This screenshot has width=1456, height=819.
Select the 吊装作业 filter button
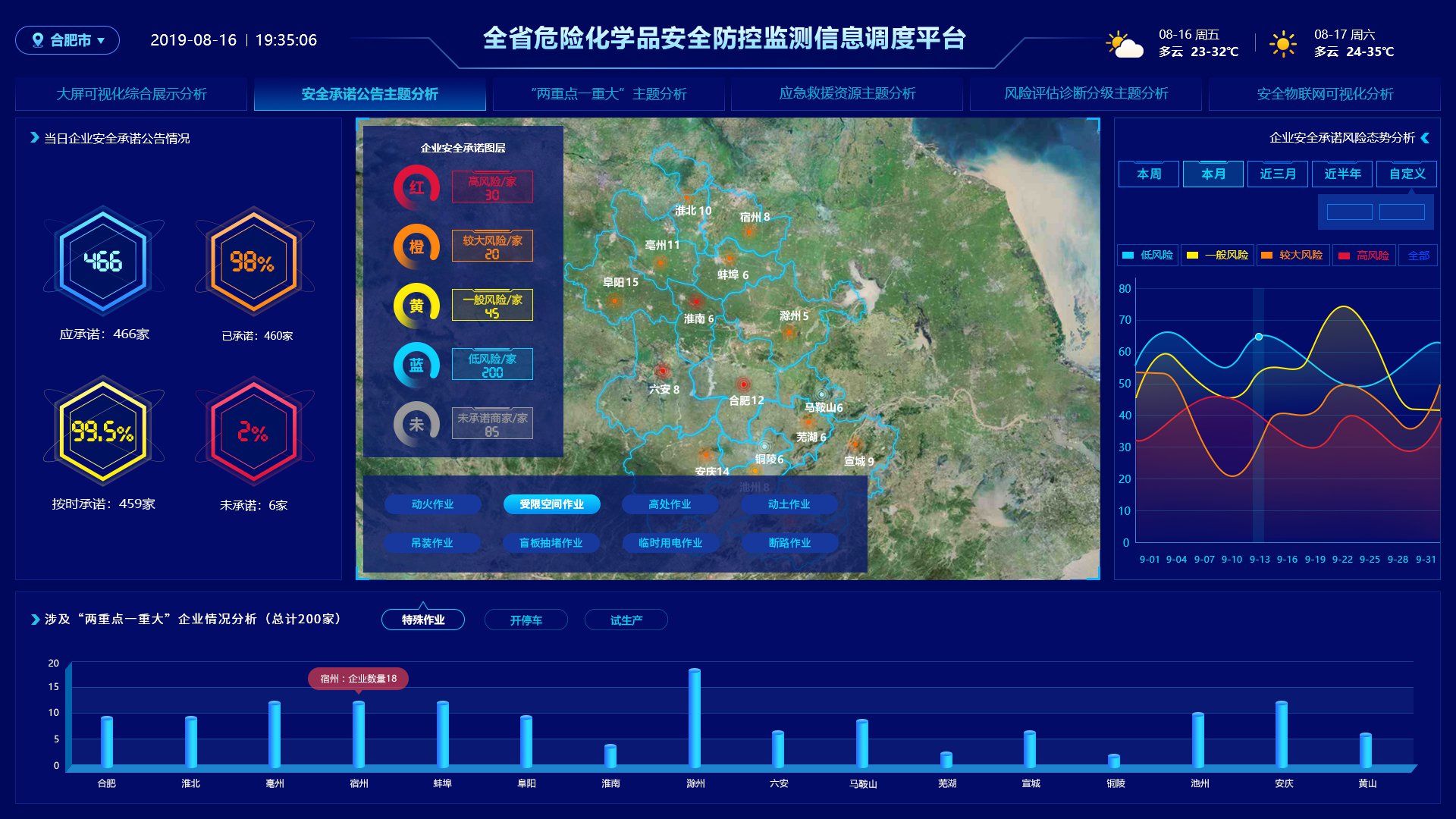[432, 543]
